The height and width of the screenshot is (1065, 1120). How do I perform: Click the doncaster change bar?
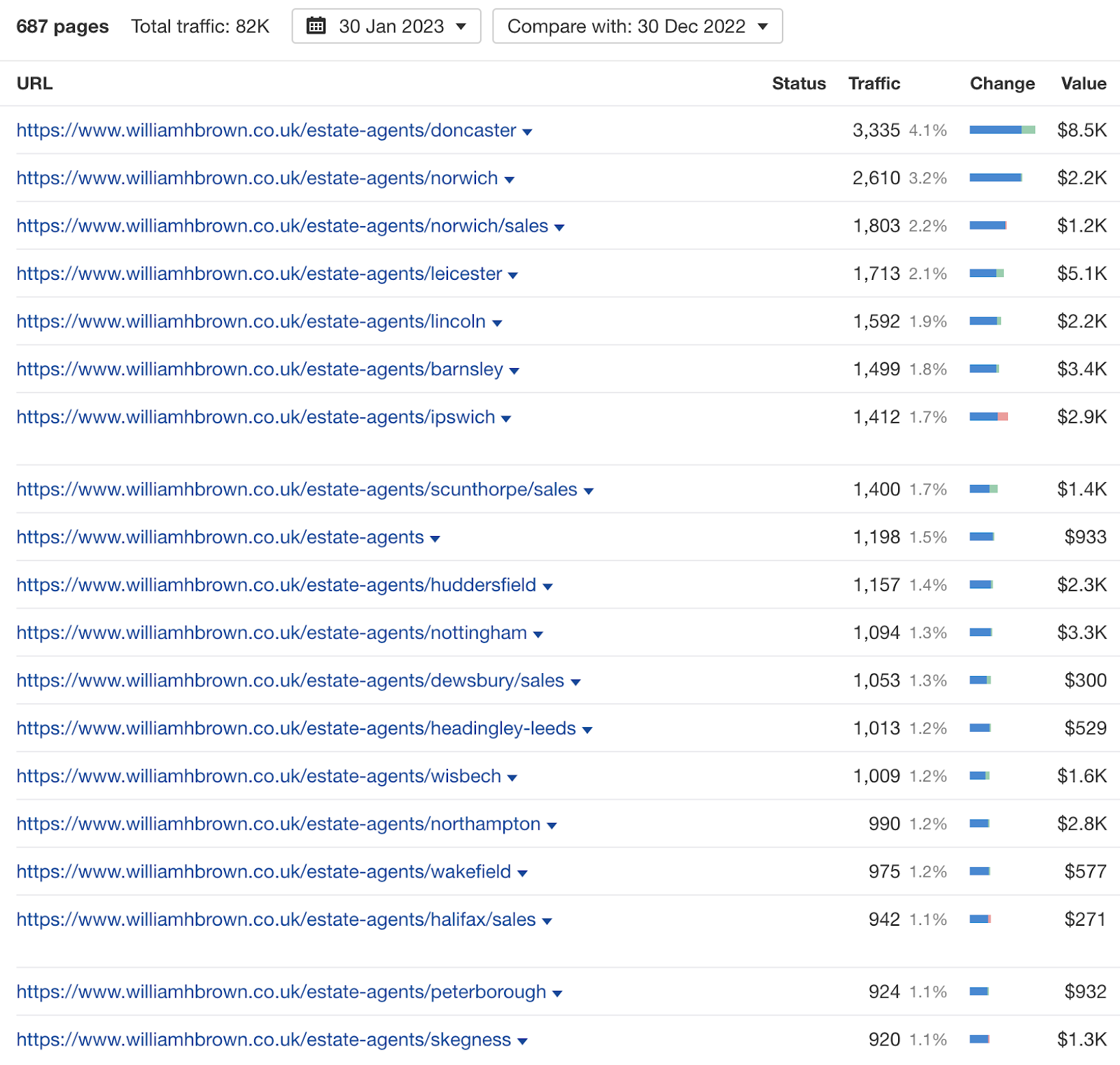pos(1002,130)
